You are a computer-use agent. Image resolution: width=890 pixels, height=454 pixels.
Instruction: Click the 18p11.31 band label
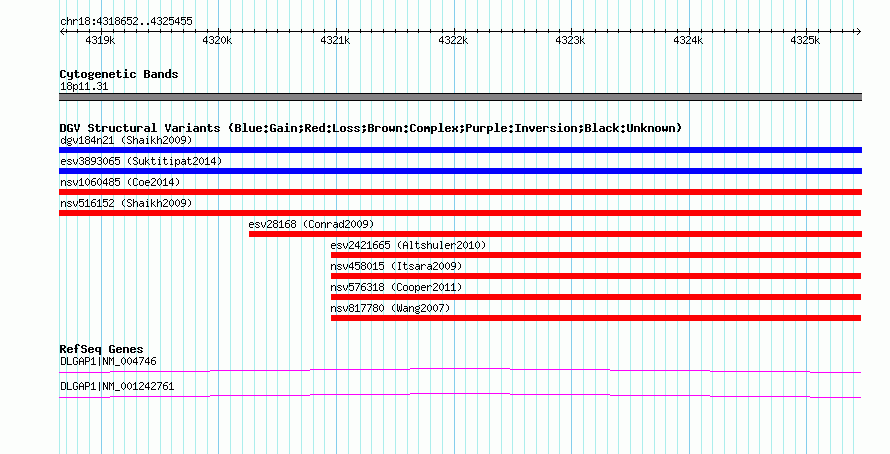tap(84, 87)
